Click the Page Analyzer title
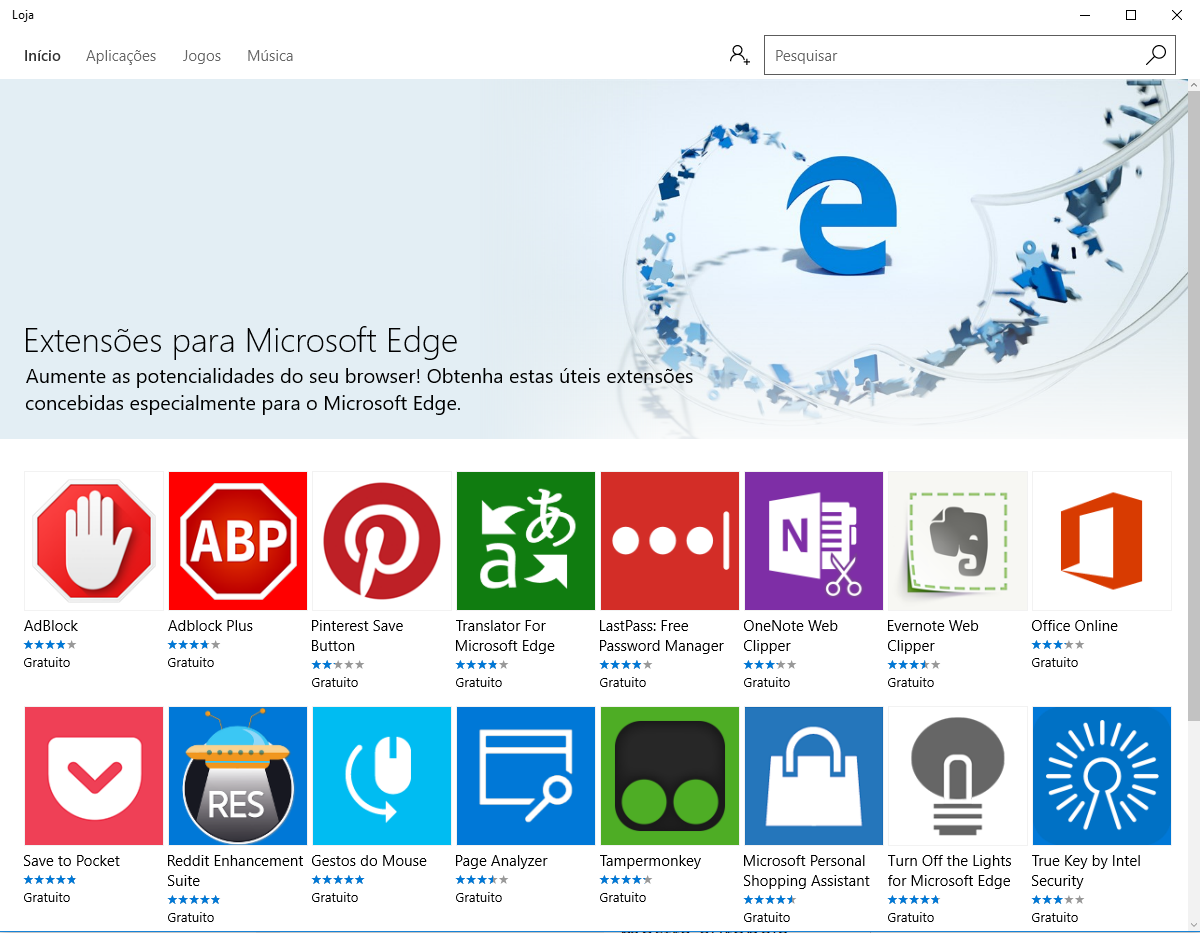Screen dimensions: 1200x933 (x=501, y=861)
